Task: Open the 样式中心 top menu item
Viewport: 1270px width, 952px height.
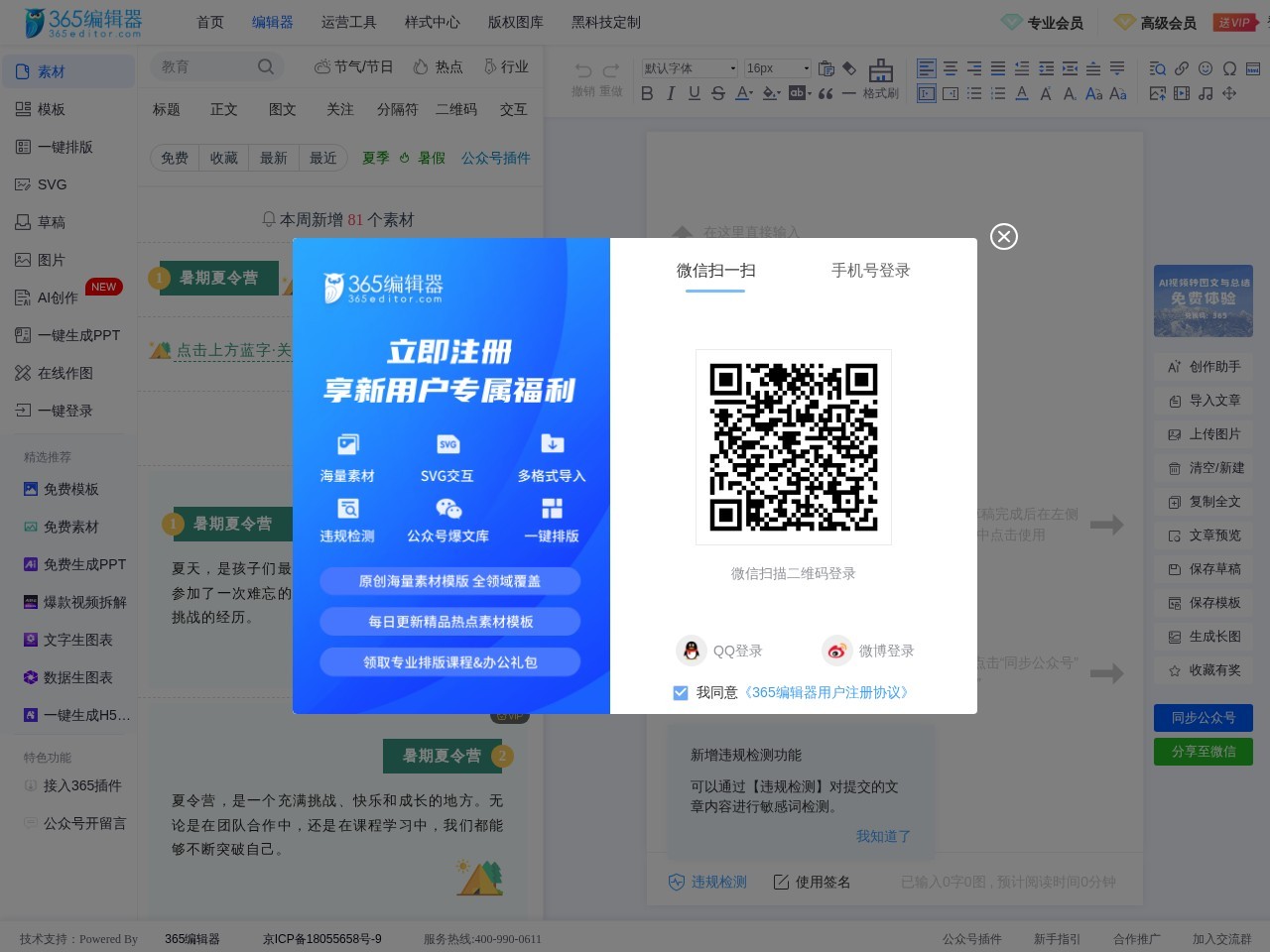Action: click(433, 22)
